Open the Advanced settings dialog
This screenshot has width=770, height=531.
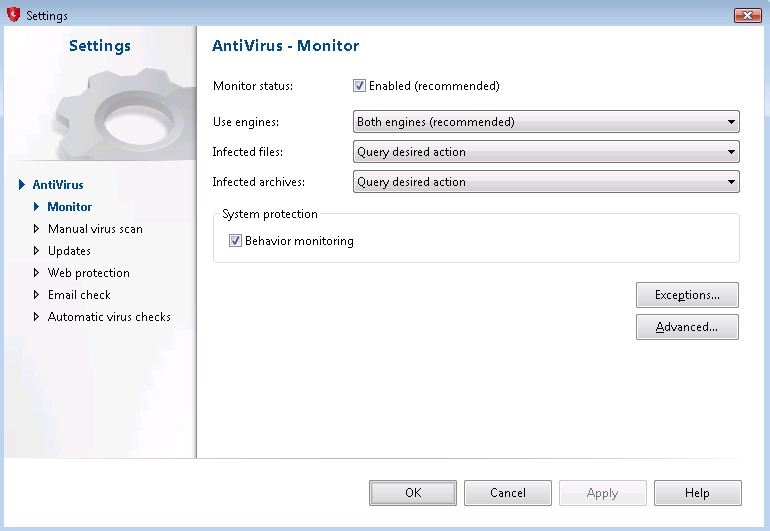tap(687, 327)
